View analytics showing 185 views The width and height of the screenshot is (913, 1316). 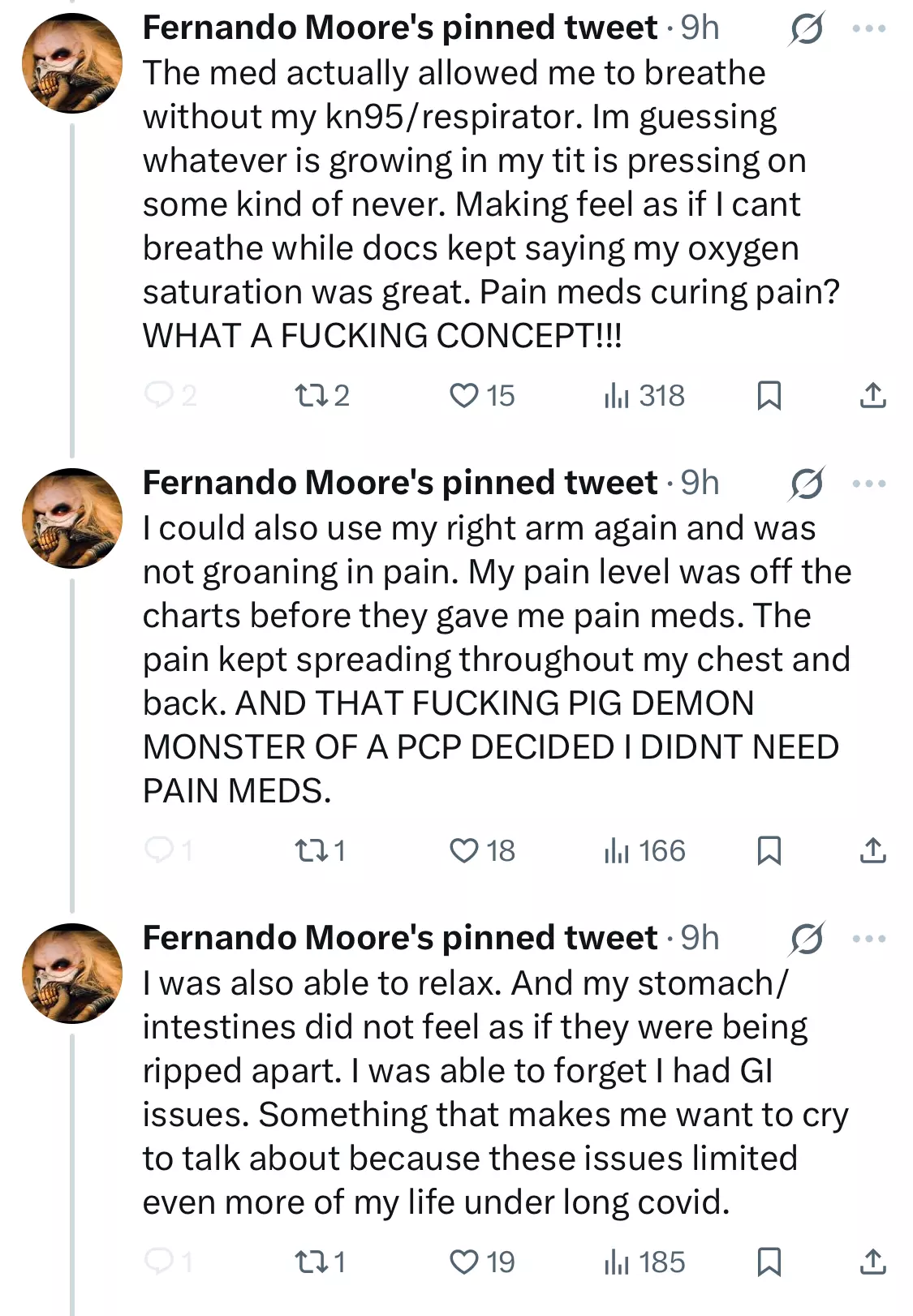[645, 1262]
